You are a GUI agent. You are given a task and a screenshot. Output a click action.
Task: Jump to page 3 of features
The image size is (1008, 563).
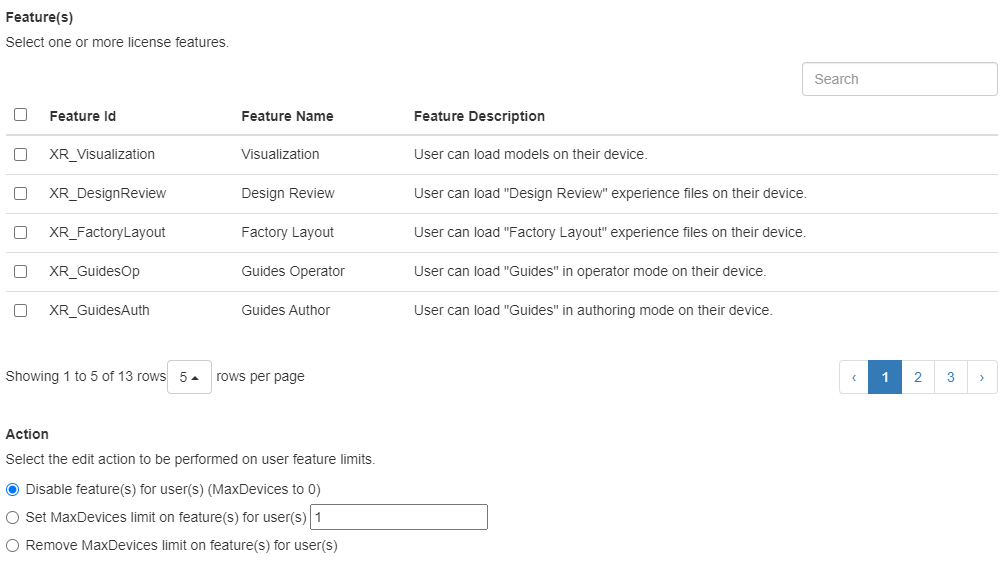point(950,377)
